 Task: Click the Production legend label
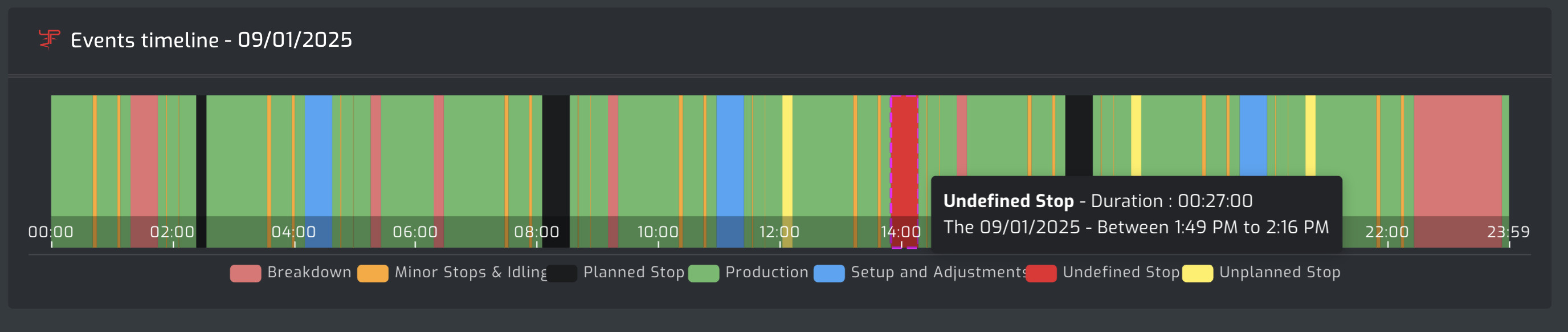coord(767,272)
